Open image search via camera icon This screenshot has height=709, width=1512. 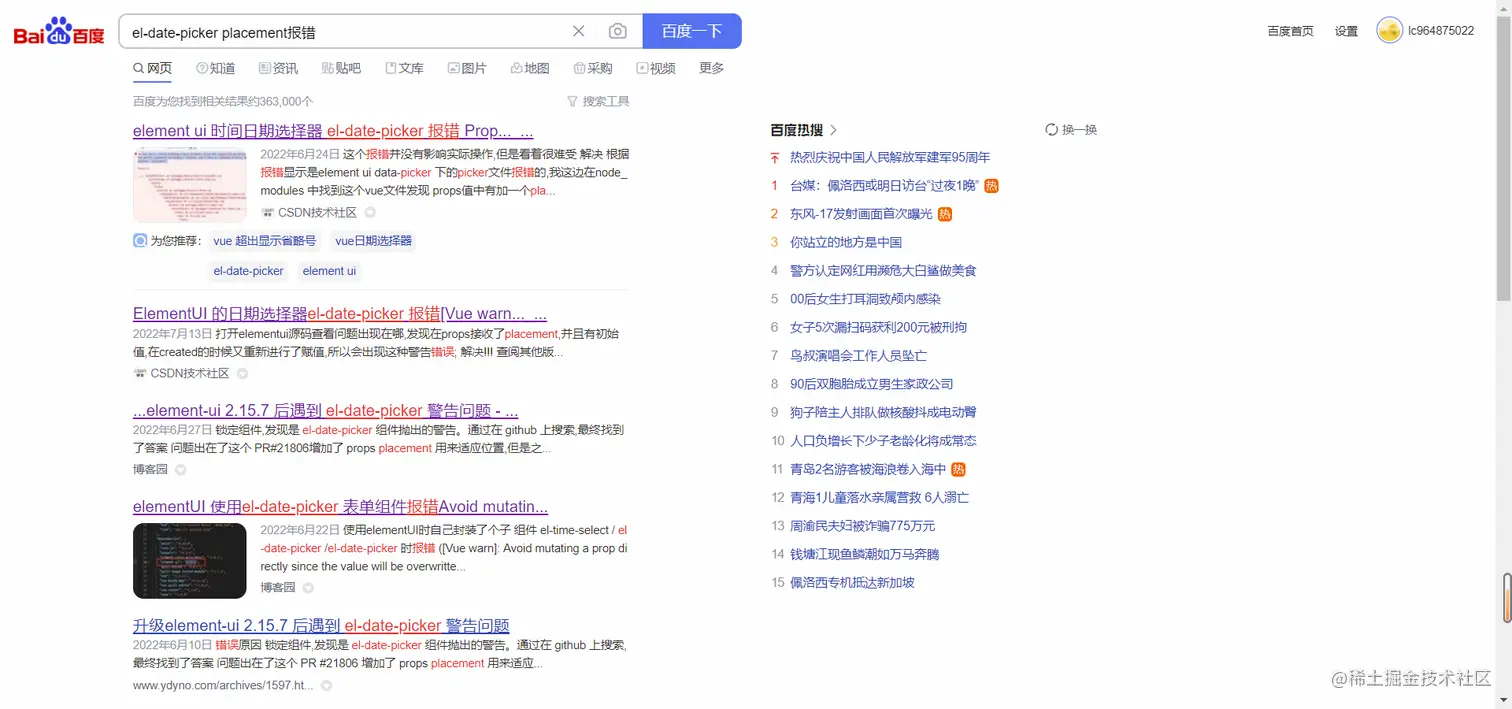tap(618, 31)
